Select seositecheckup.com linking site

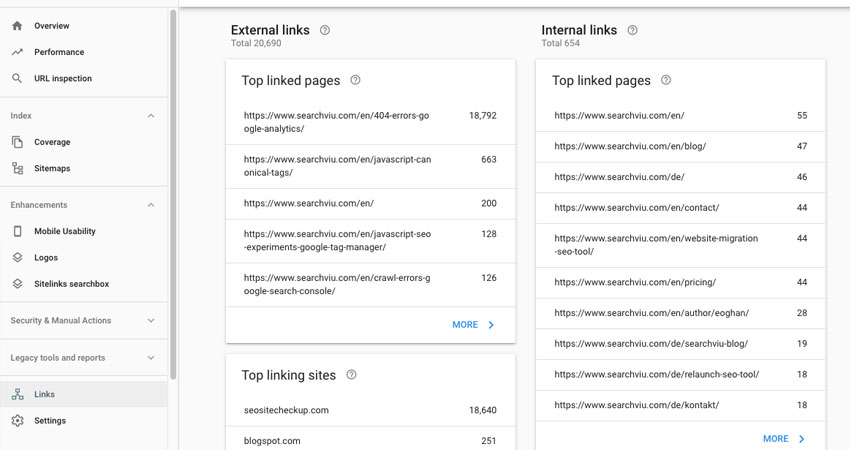coord(370,410)
